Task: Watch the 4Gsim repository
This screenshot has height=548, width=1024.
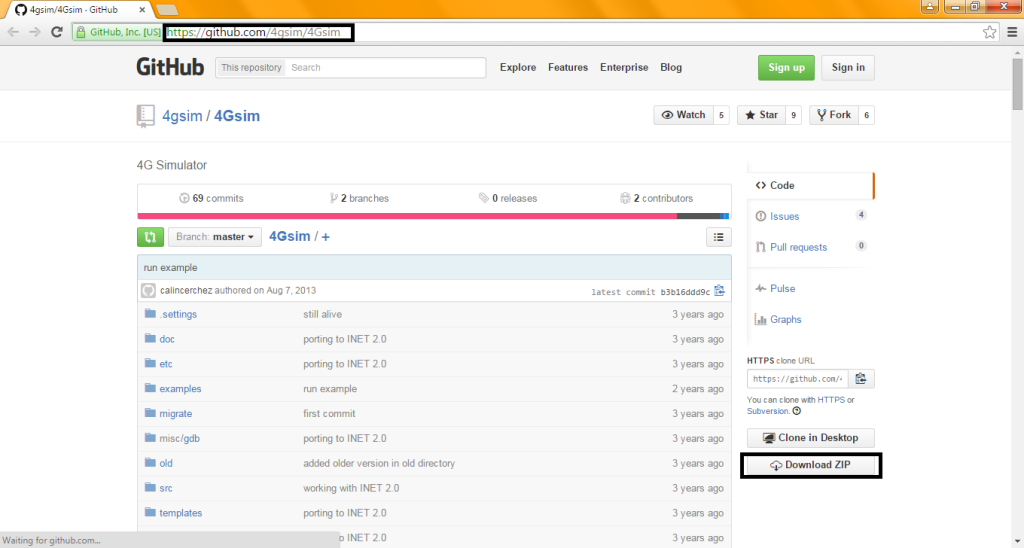Action: [681, 115]
